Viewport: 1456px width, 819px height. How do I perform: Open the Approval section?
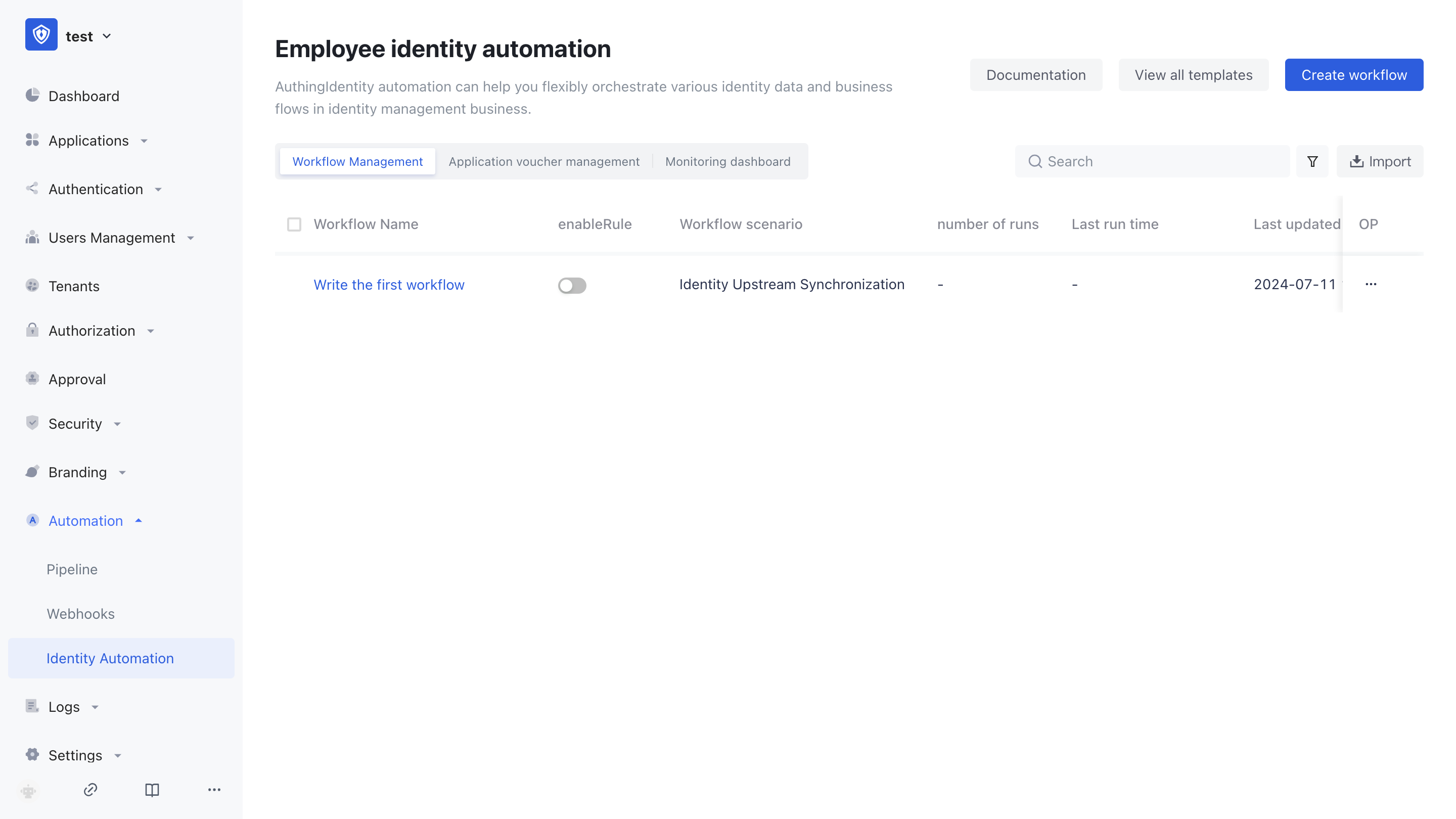click(77, 379)
